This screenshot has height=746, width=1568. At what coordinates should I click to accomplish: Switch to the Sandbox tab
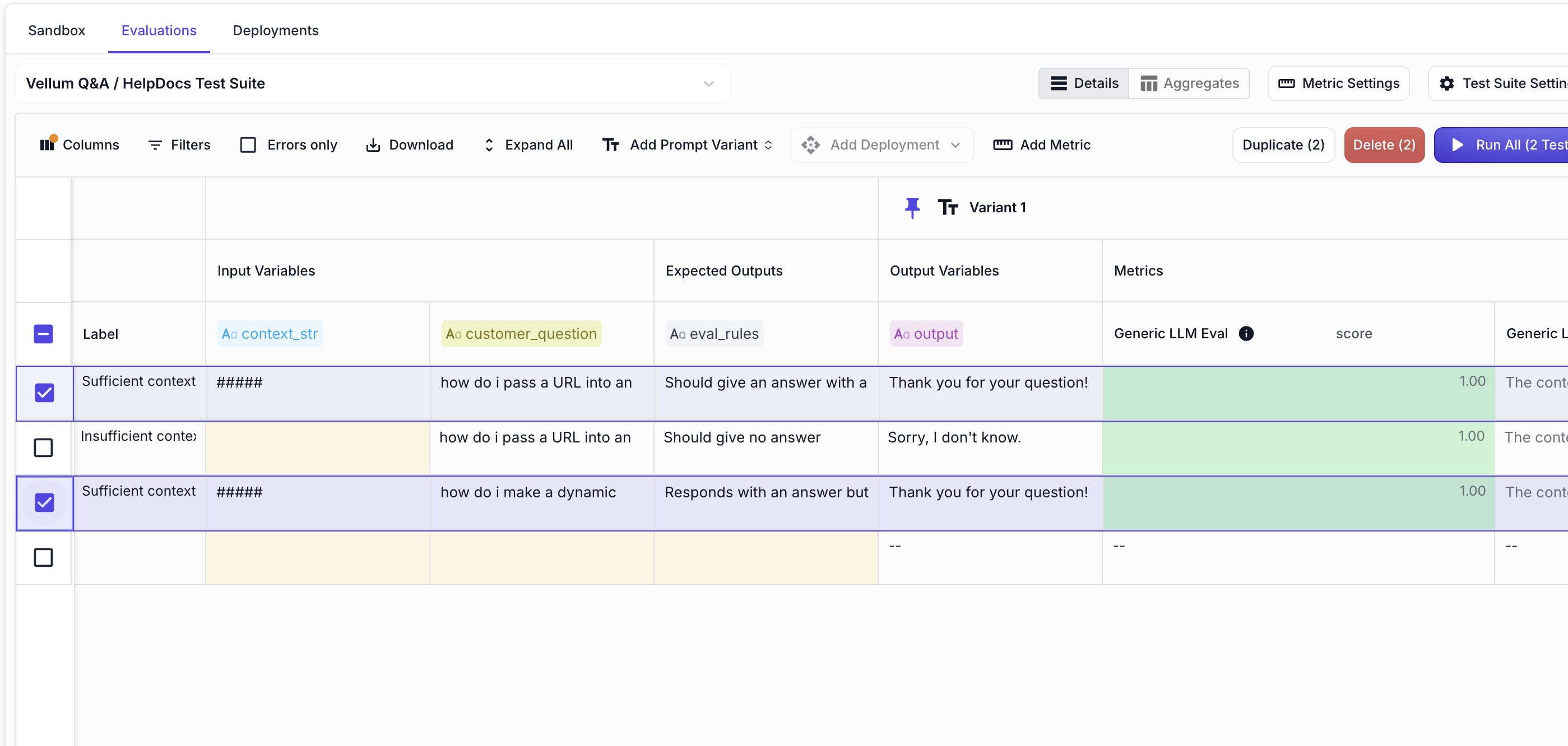tap(57, 30)
